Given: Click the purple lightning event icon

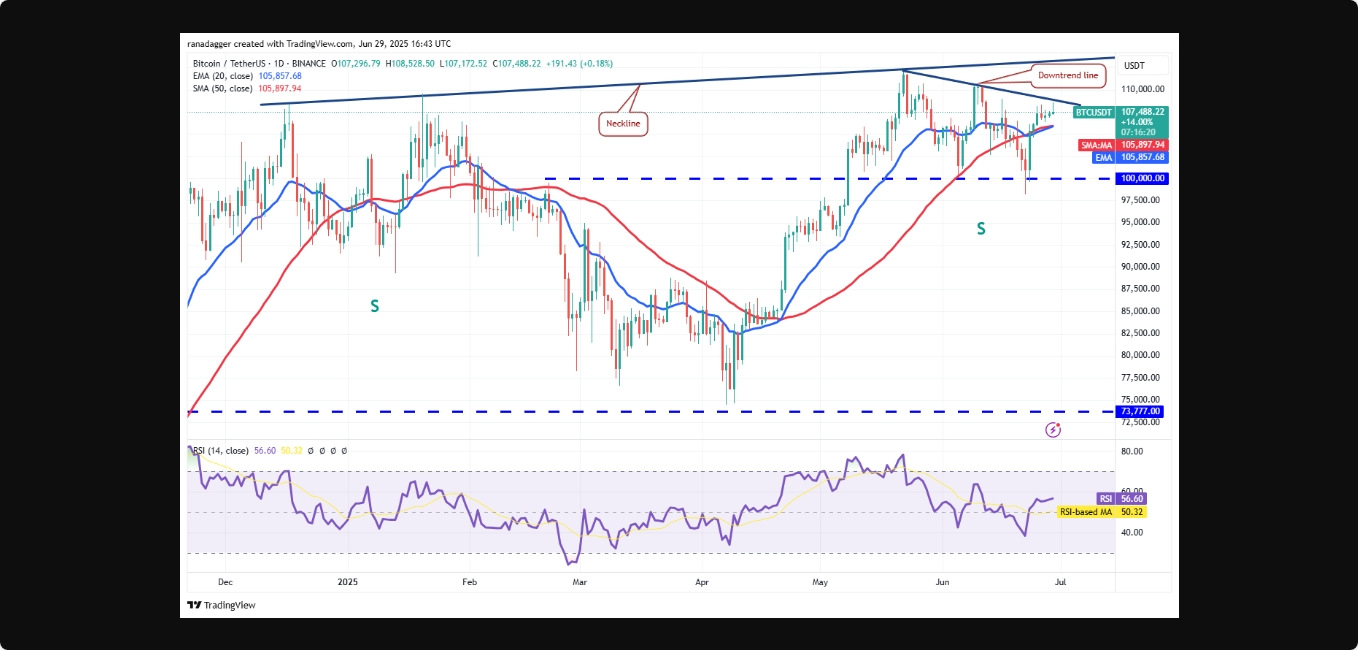Looking at the screenshot, I should pyautogui.click(x=1052, y=430).
